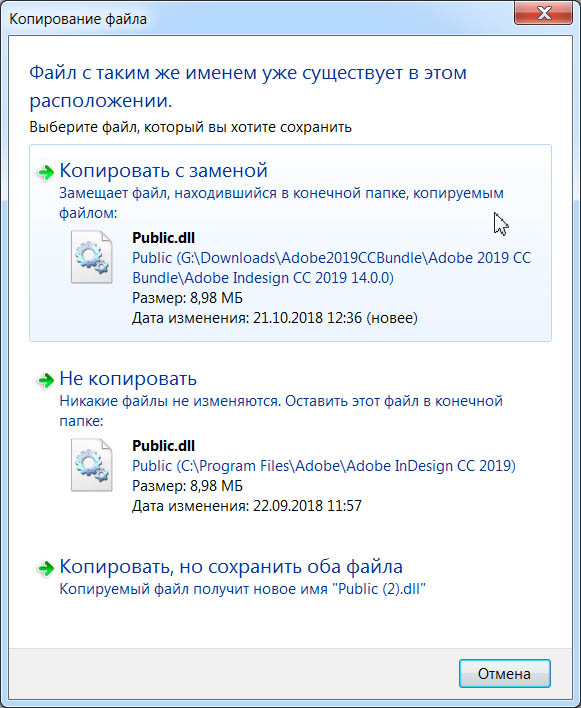
Task: Choose Копировать, но сохранить оба файла
Action: [231, 566]
